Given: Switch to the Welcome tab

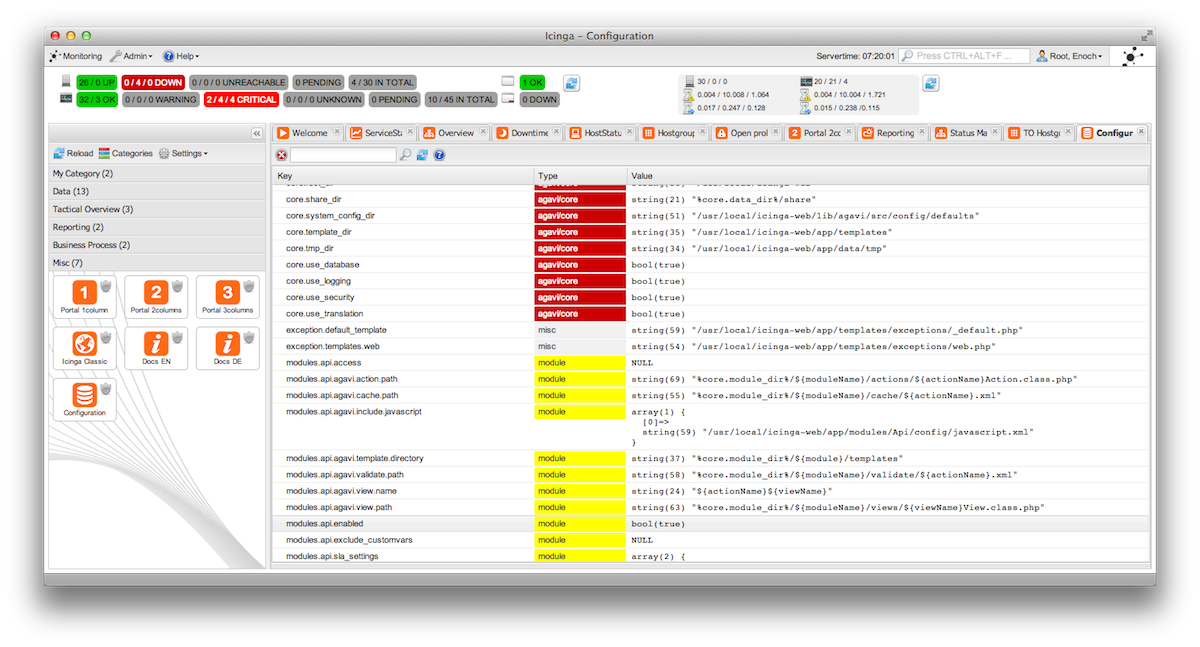Looking at the screenshot, I should click(308, 133).
